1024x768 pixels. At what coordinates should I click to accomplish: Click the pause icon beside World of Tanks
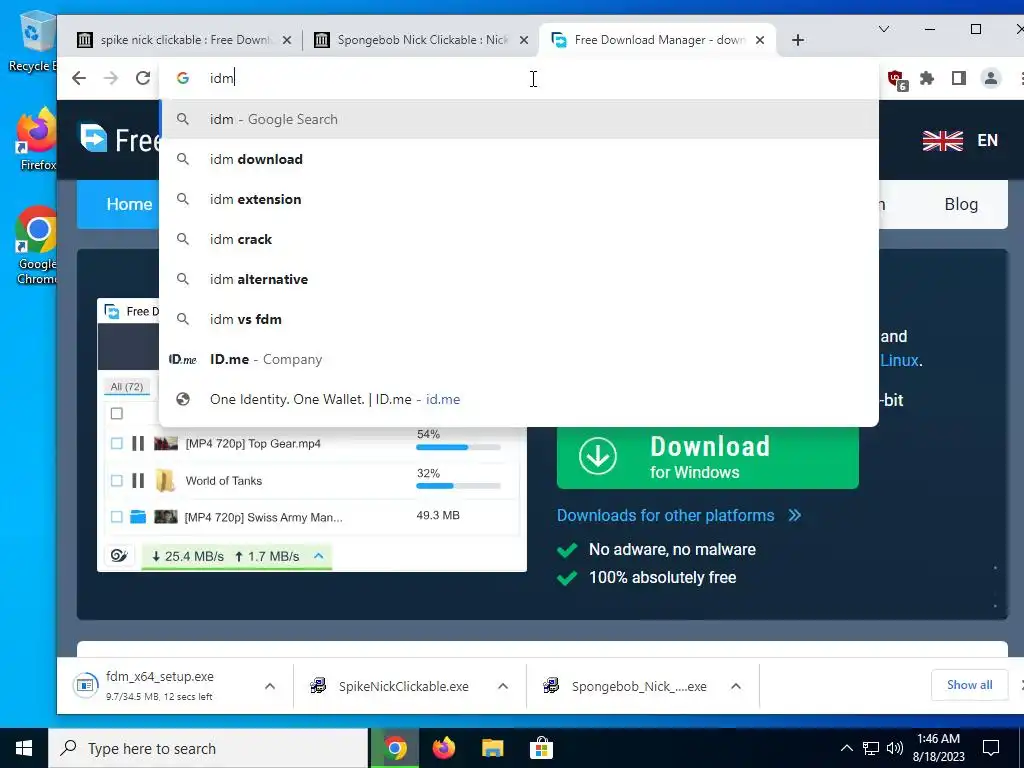tap(138, 481)
